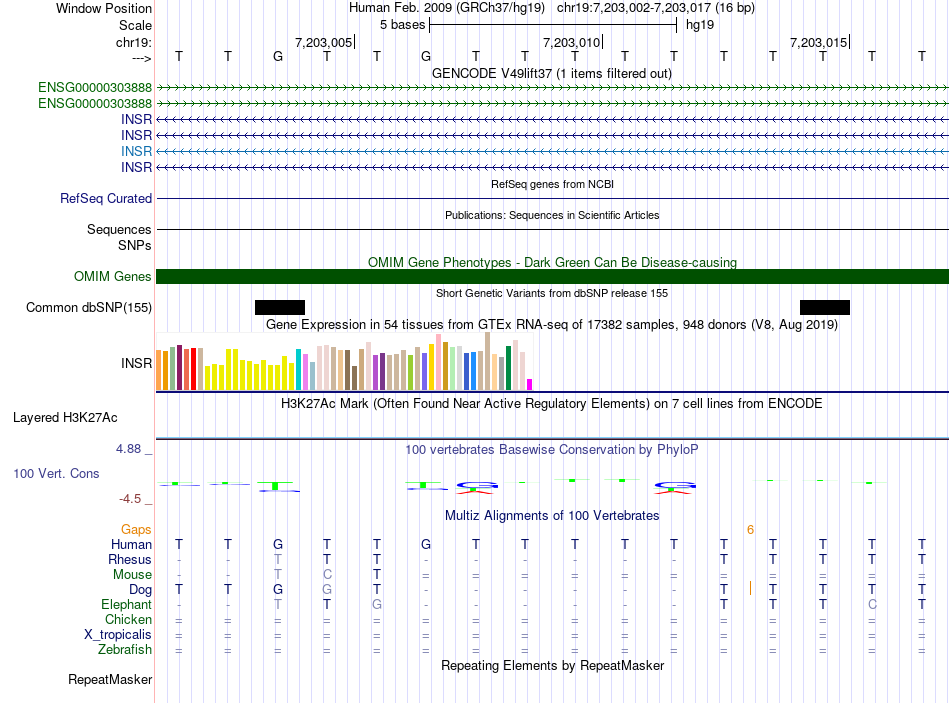Open the GENCODE V49lift37 track title

(551, 73)
